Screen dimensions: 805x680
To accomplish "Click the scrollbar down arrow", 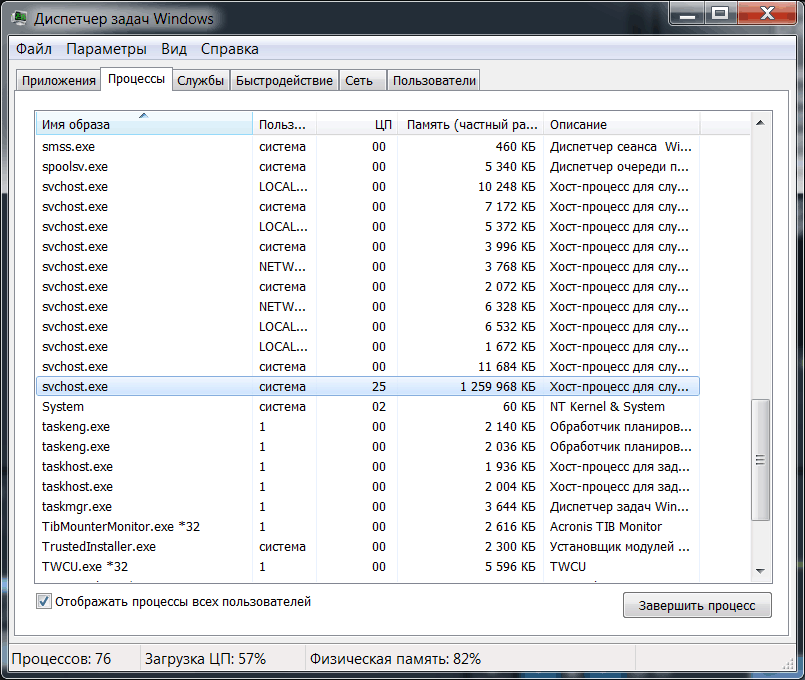I will point(760,570).
